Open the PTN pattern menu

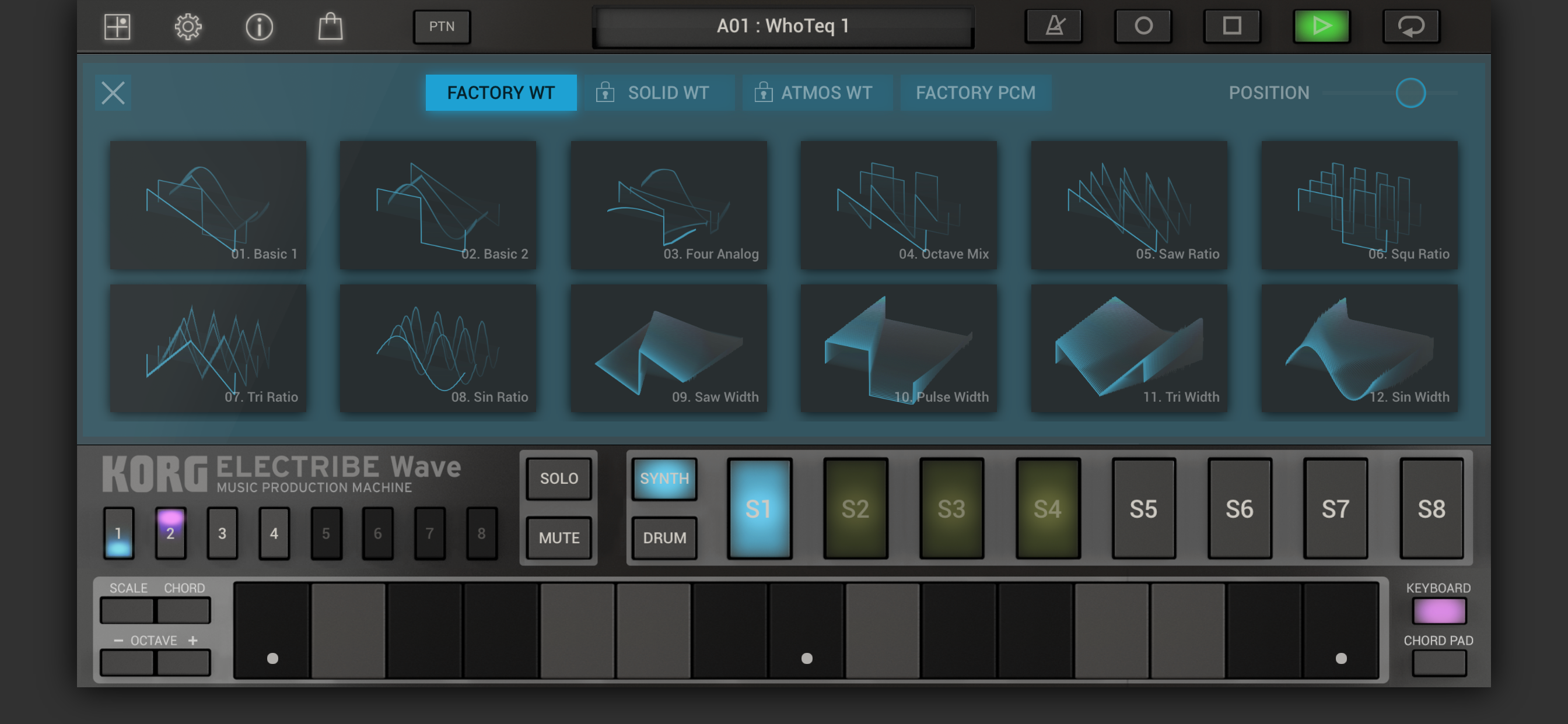(x=442, y=26)
